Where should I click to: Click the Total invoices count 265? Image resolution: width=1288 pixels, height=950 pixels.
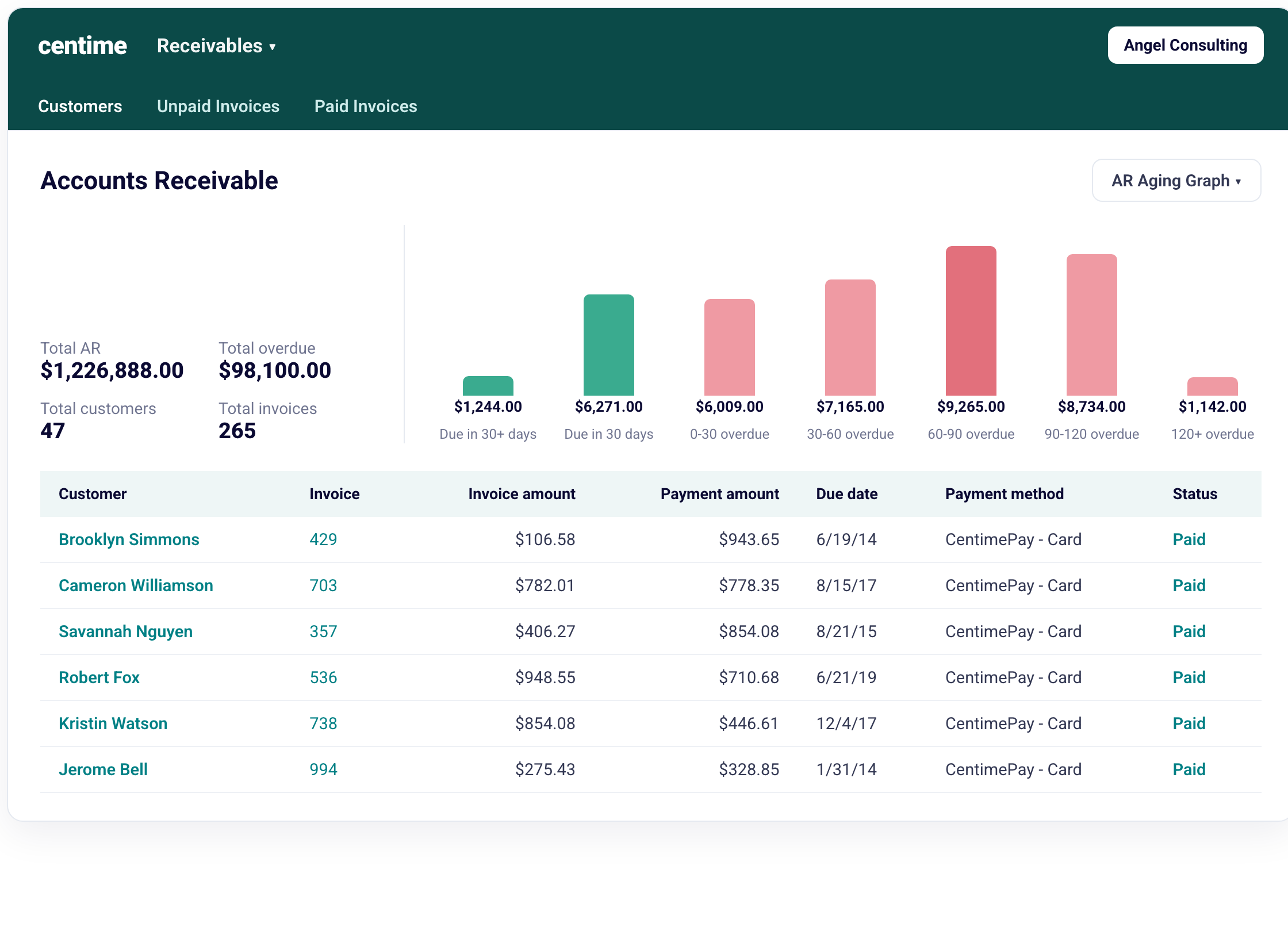coord(237,431)
